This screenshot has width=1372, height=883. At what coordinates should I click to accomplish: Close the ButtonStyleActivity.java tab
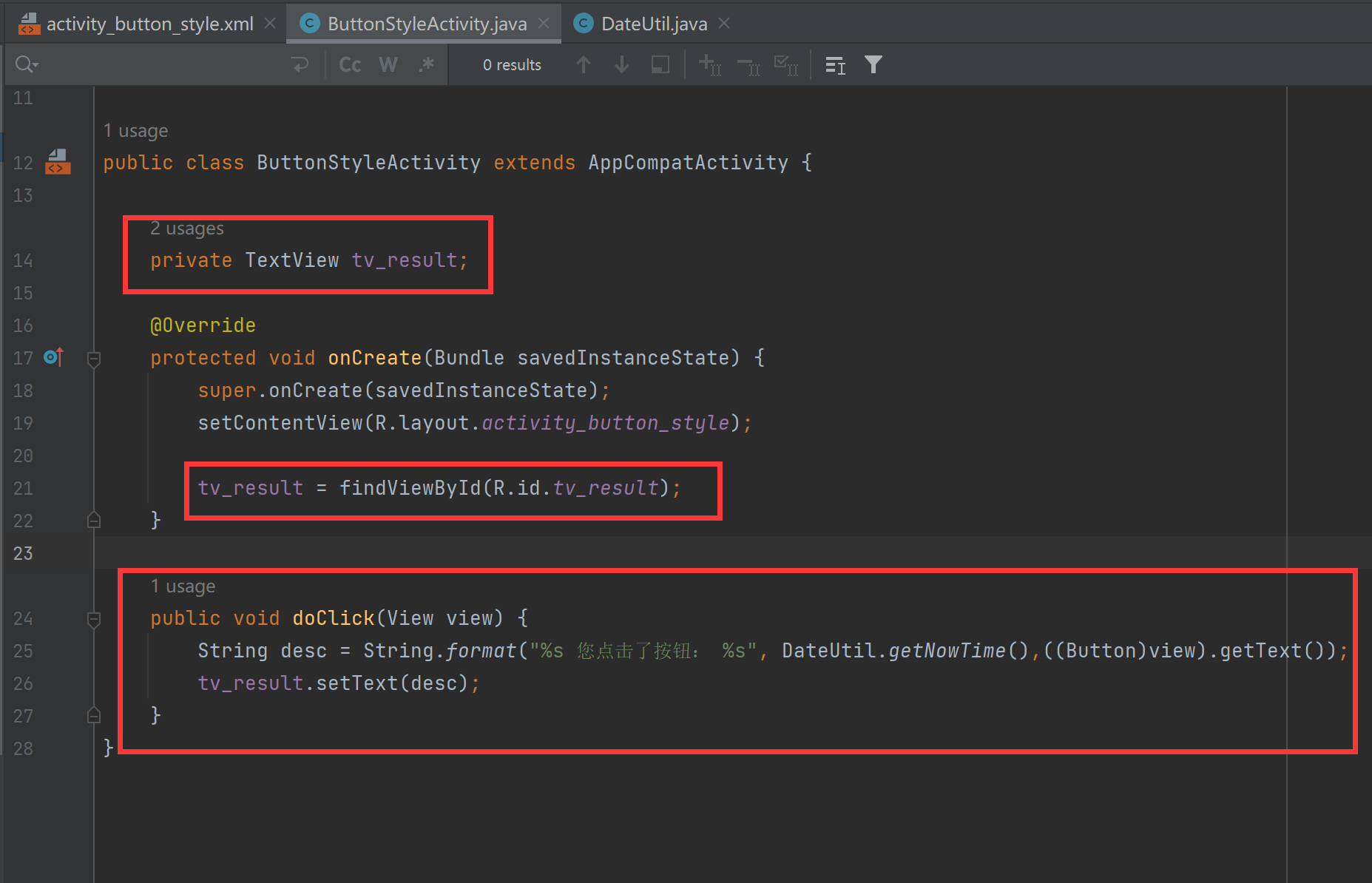pos(544,24)
